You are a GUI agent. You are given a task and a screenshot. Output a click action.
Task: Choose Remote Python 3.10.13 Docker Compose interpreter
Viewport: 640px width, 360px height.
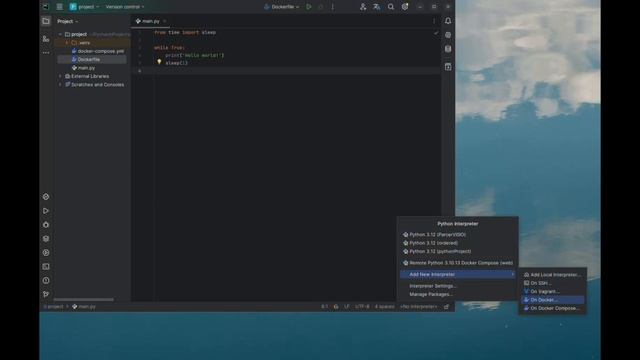[x=458, y=263]
